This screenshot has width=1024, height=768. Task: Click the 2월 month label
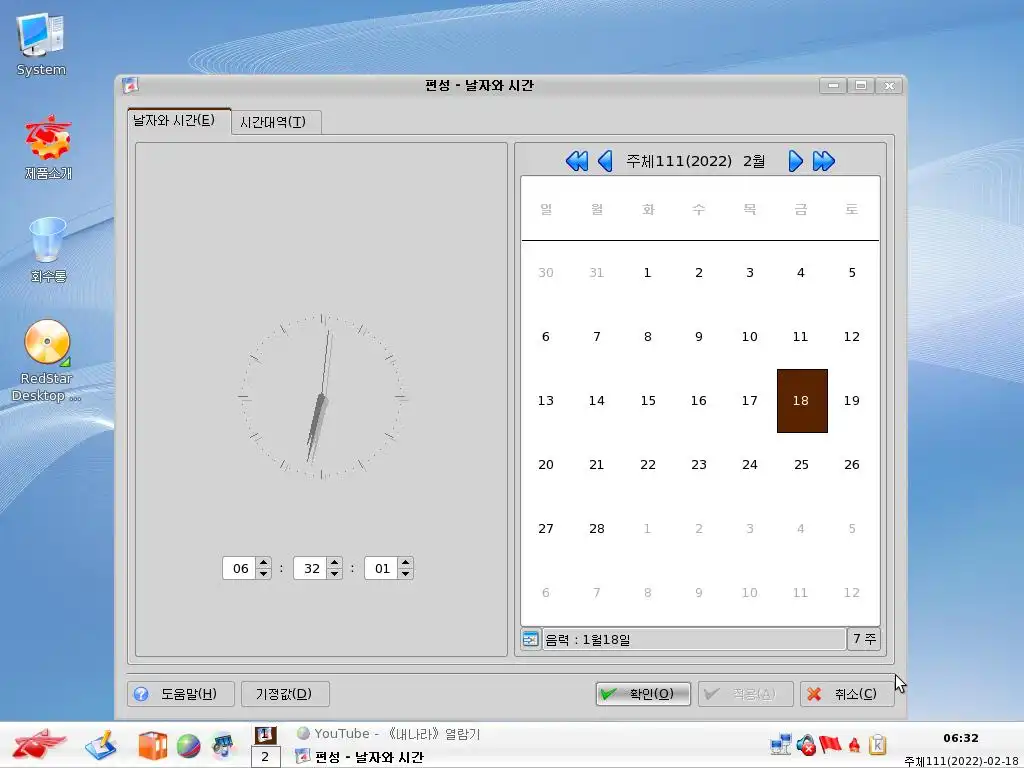point(754,161)
